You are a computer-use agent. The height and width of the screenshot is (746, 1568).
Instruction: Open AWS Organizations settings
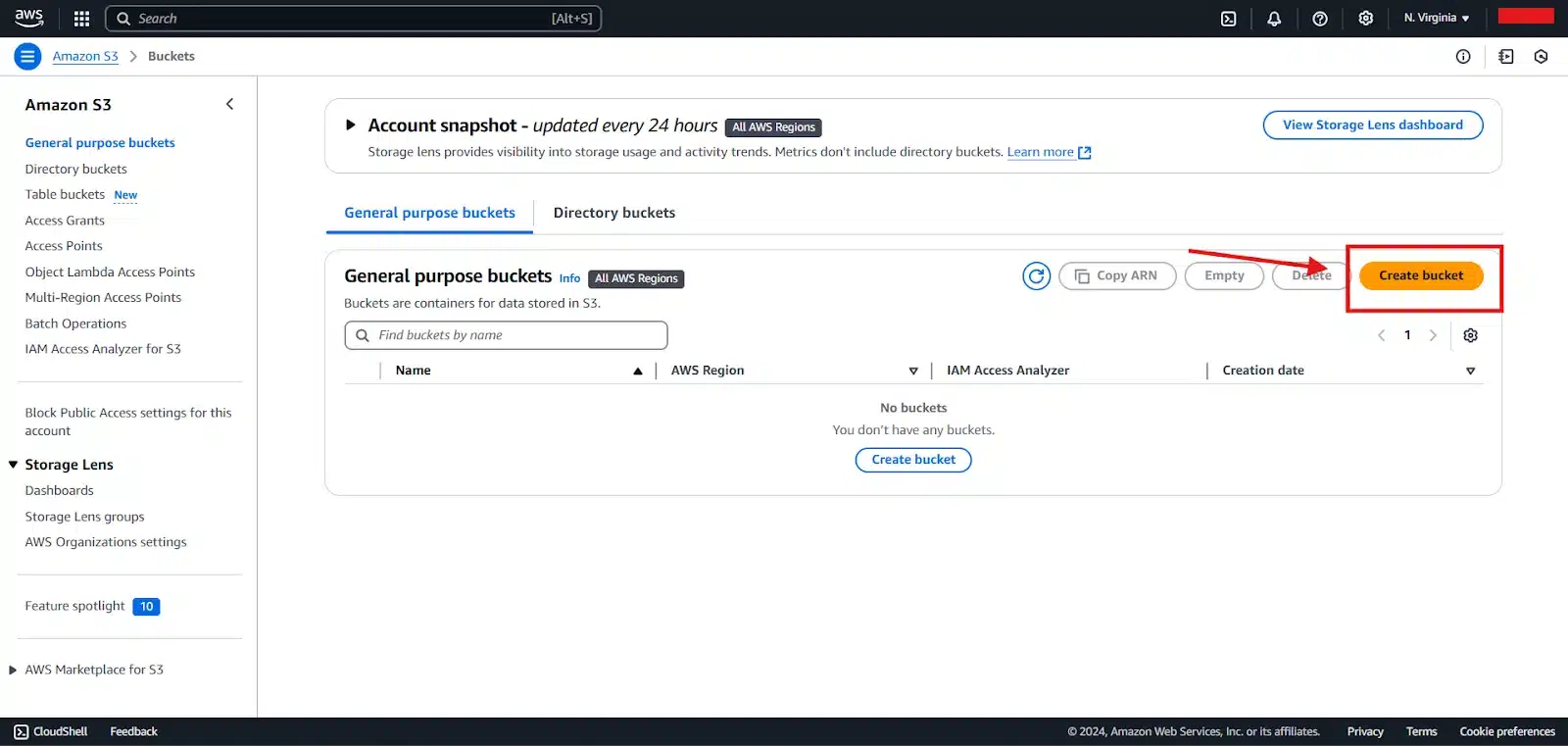point(106,542)
